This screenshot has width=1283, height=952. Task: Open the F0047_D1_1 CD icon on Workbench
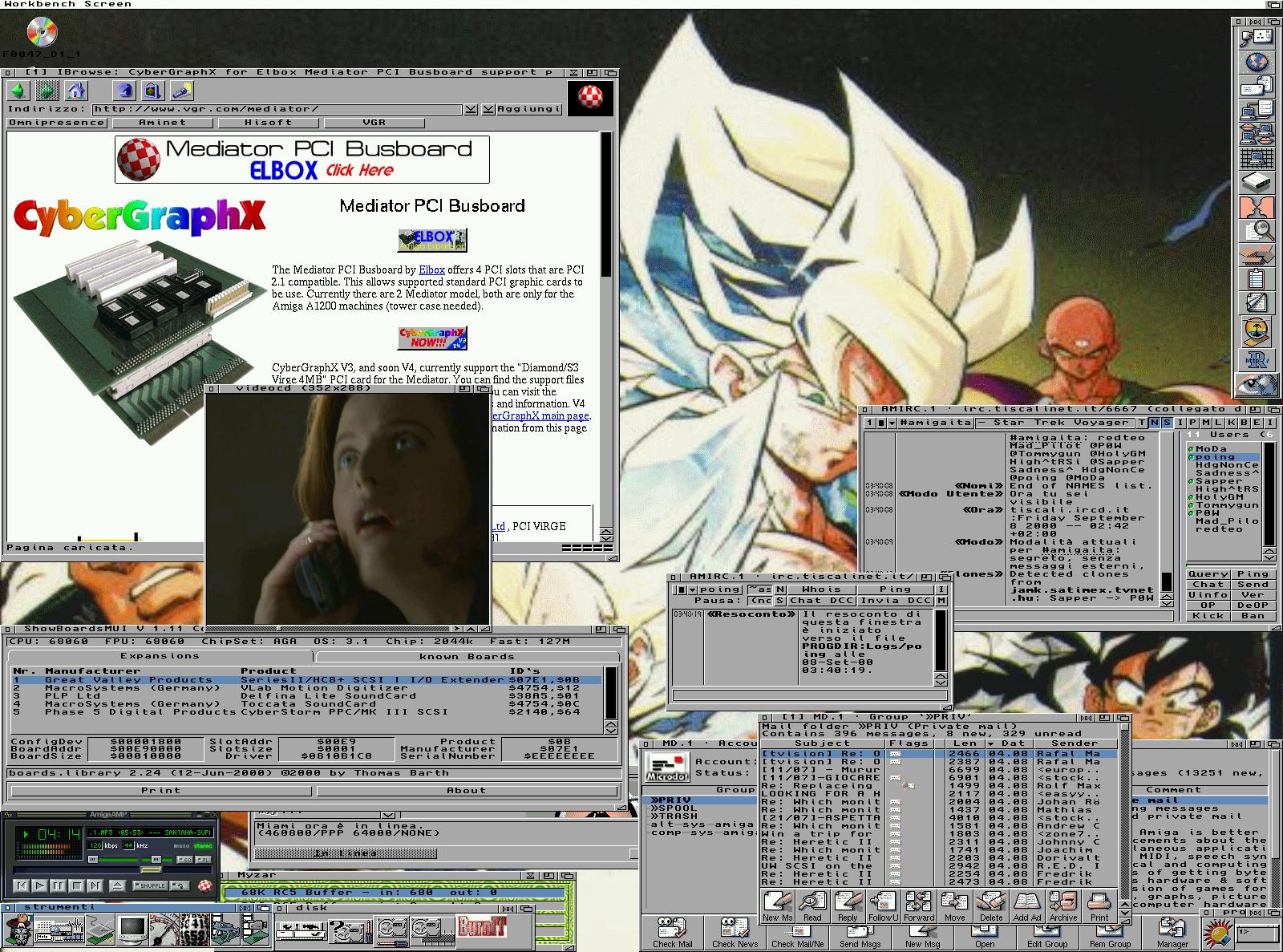pos(42,33)
